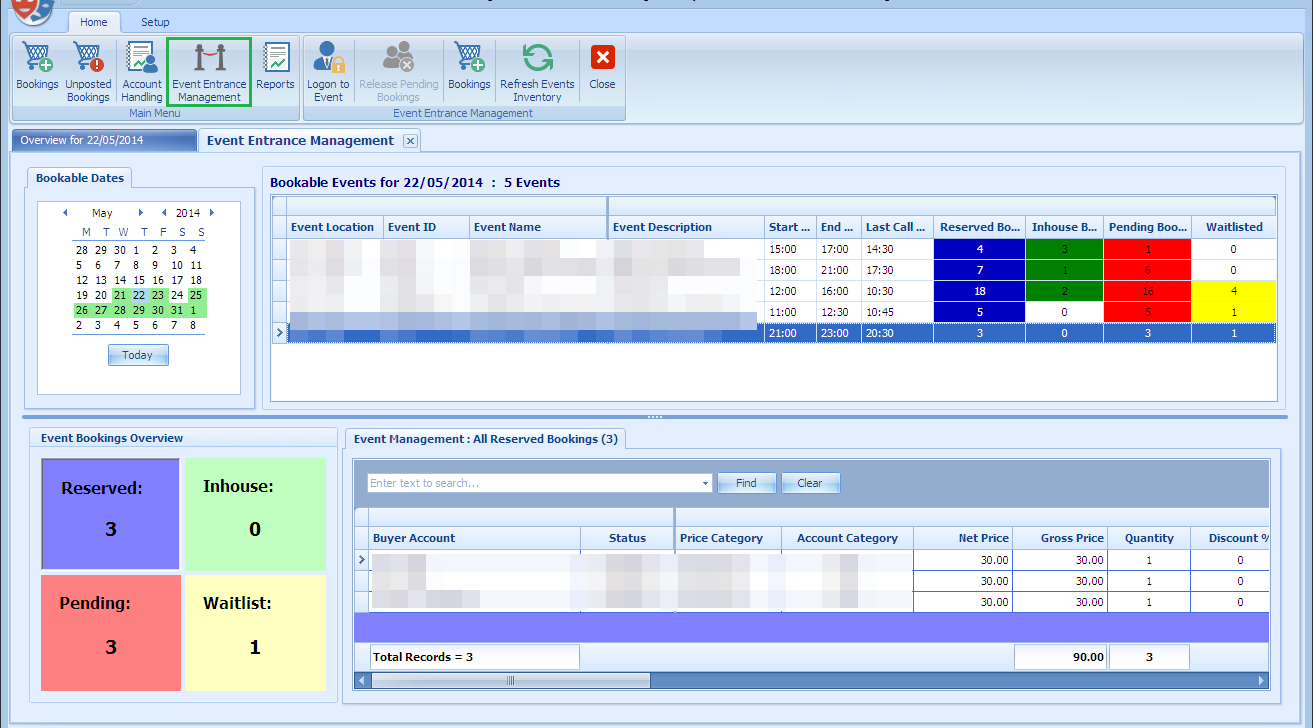Click the Today button under calendar
This screenshot has height=728, width=1313.
pyautogui.click(x=138, y=355)
